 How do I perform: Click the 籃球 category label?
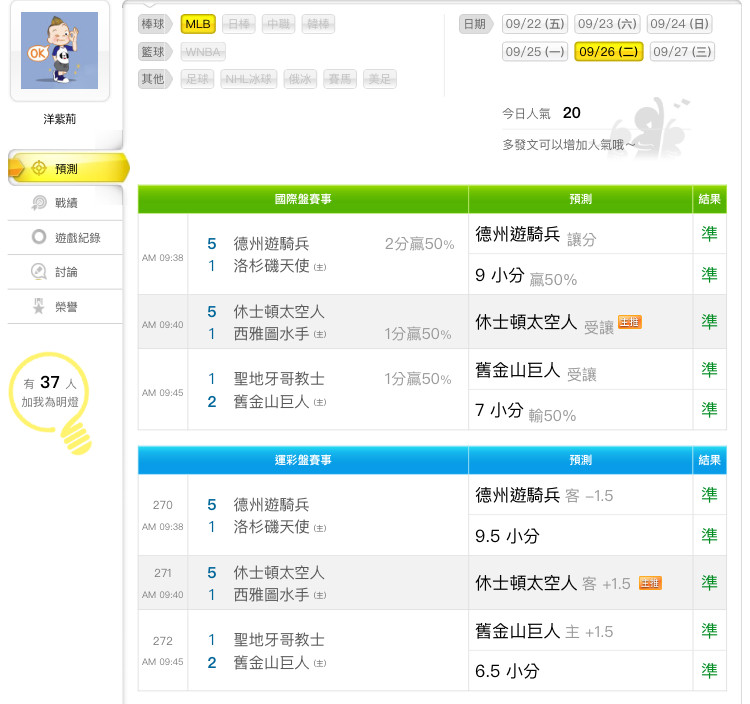[x=155, y=52]
